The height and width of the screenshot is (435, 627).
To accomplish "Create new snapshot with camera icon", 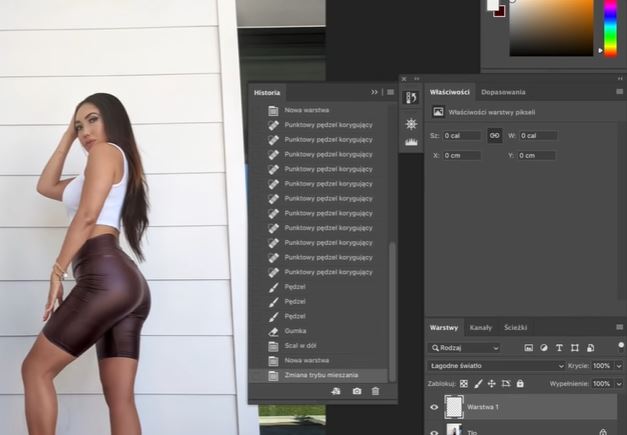I will pos(357,391).
